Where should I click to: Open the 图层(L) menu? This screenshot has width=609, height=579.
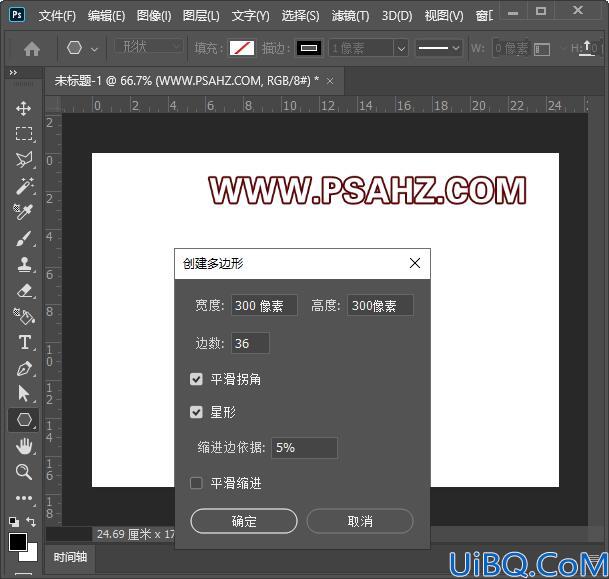tap(201, 16)
